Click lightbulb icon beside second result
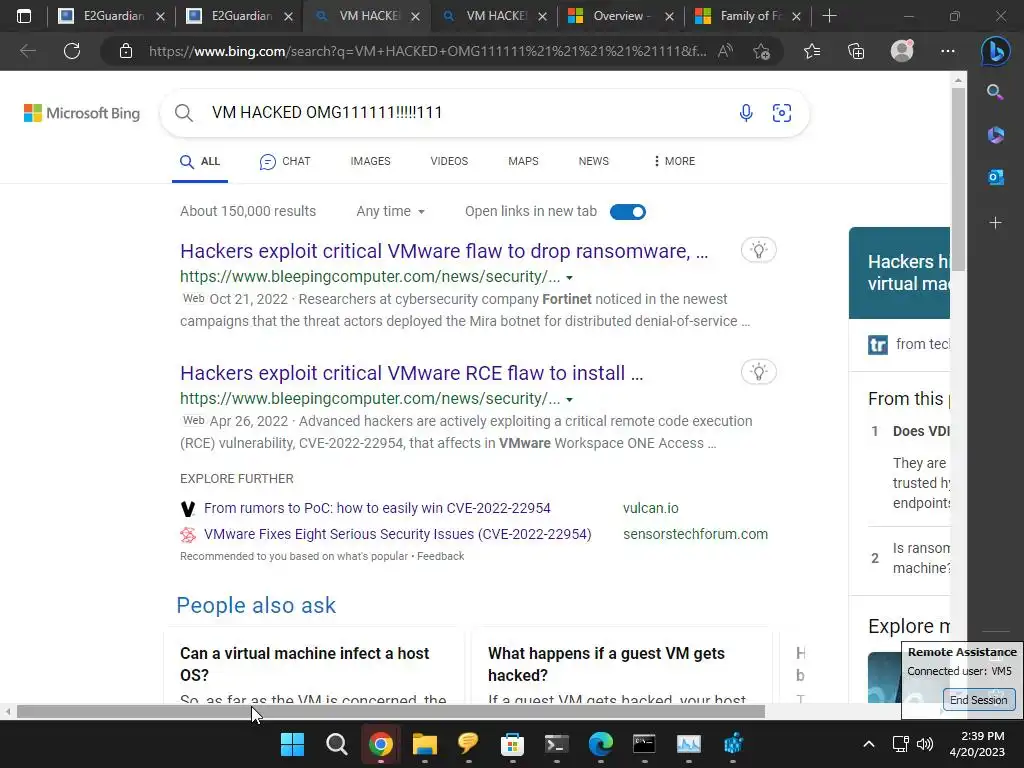Screen dimensions: 1024x768 [758, 372]
